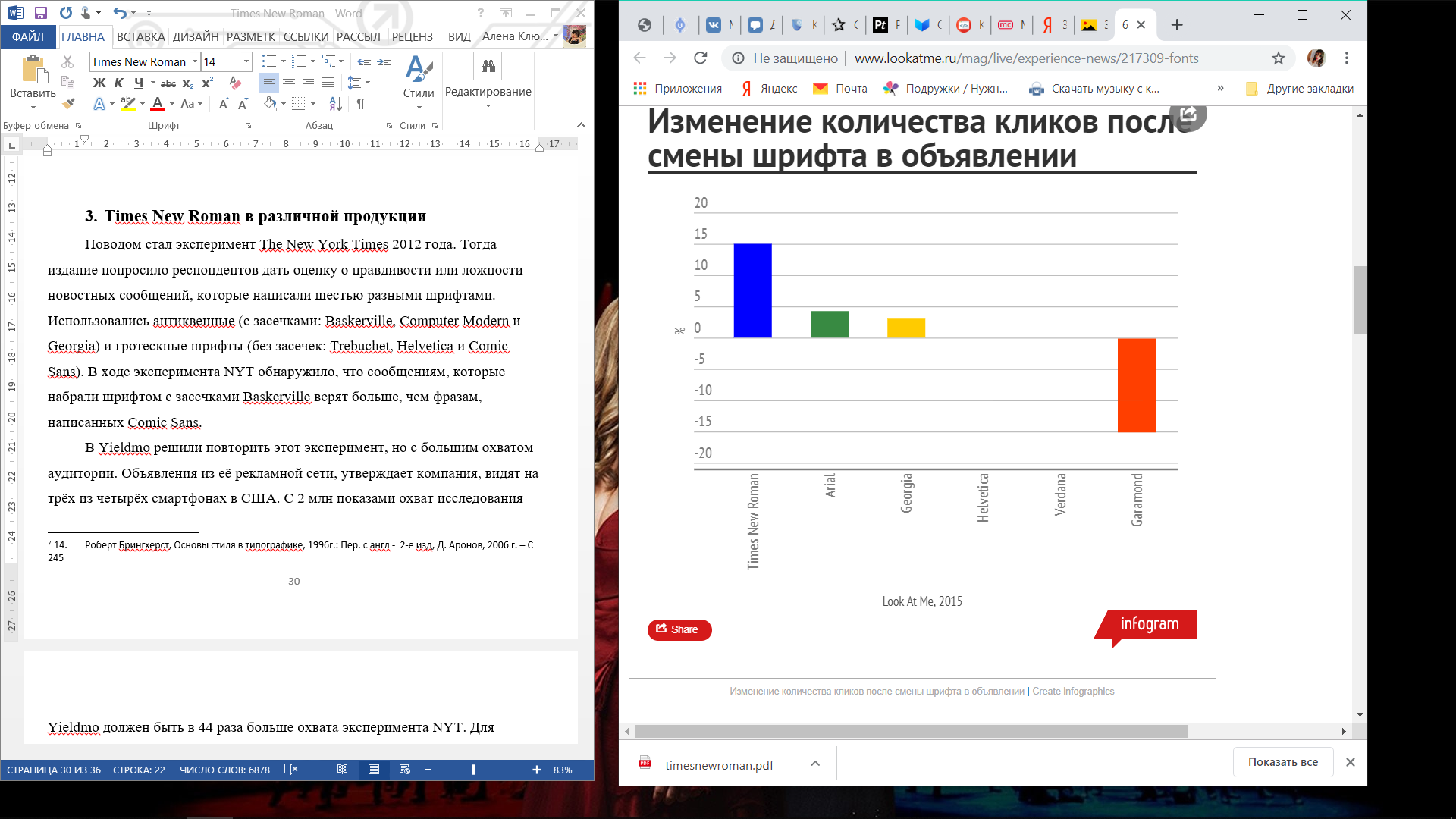Switch to the ВСТАВКА tab

140,36
